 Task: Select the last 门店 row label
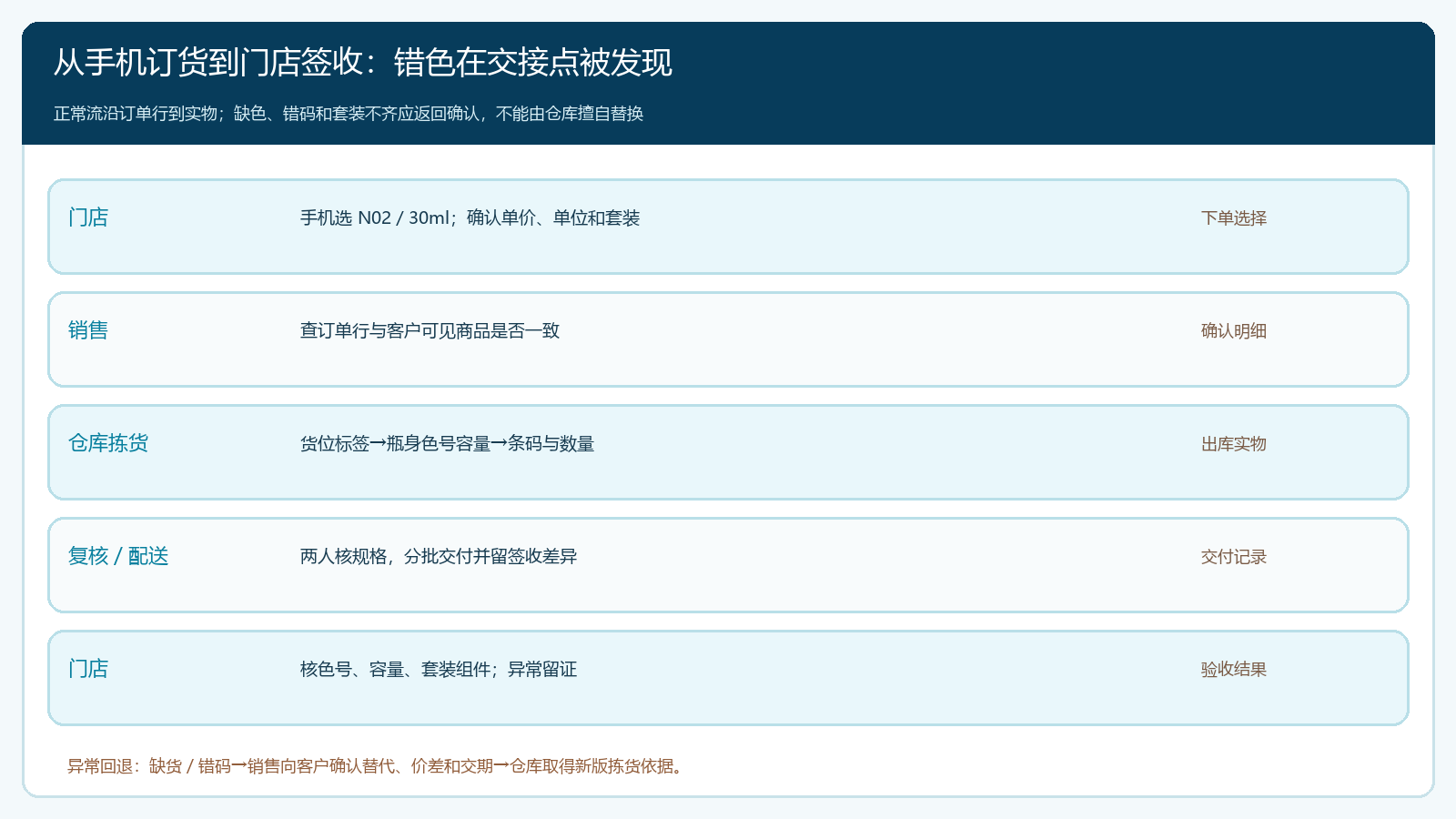pos(88,669)
